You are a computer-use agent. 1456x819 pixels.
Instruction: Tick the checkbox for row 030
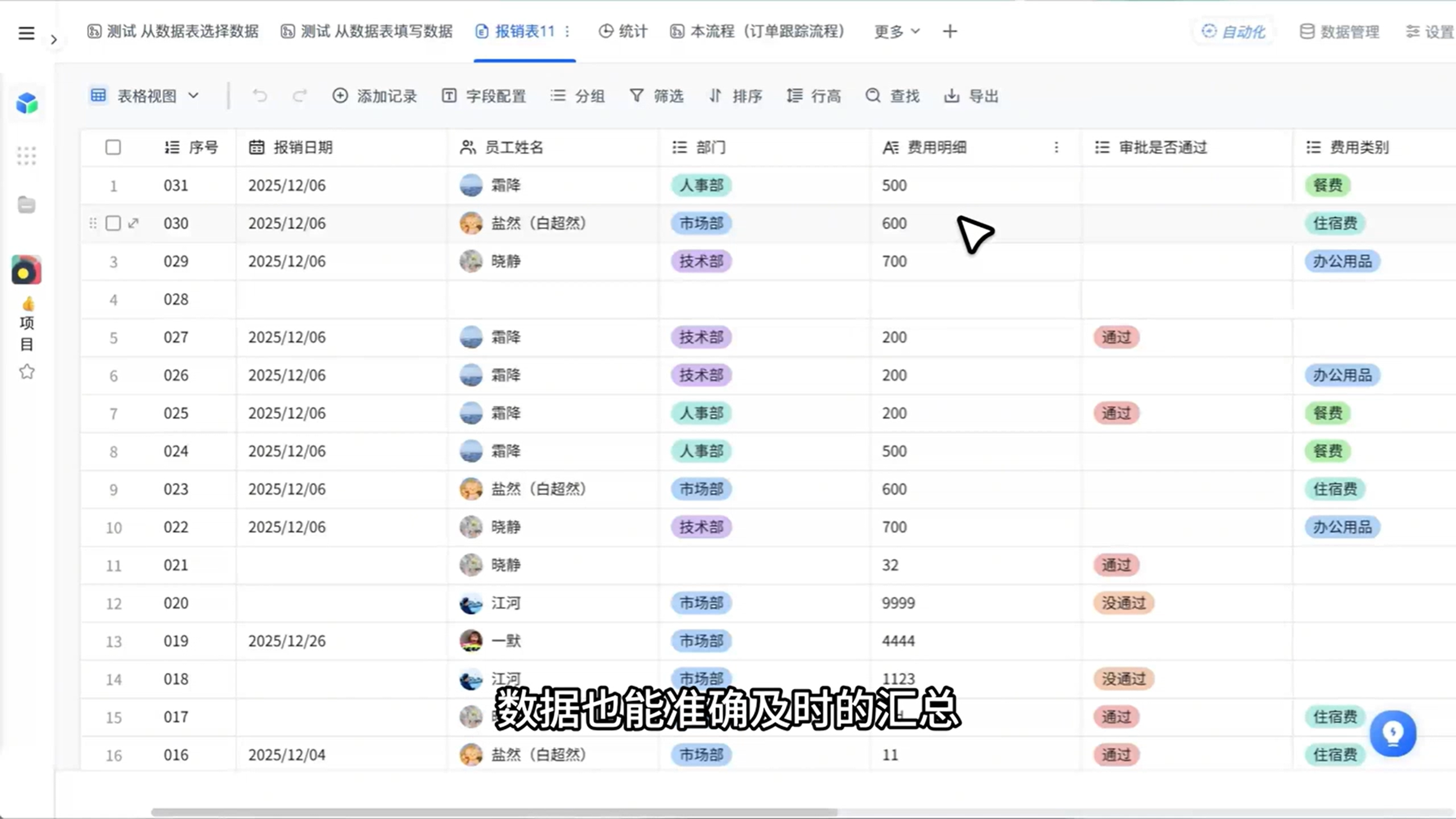tap(113, 223)
